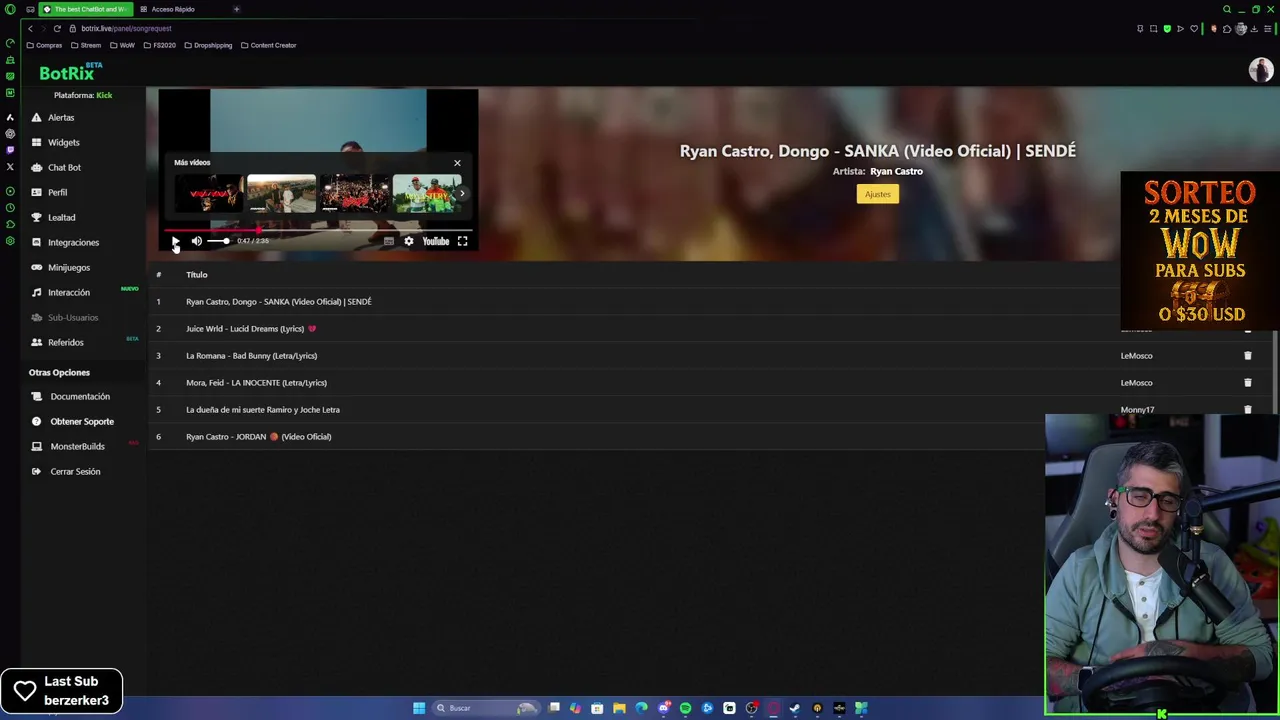
Task: Reload the page with refresh icon
Action: (57, 28)
